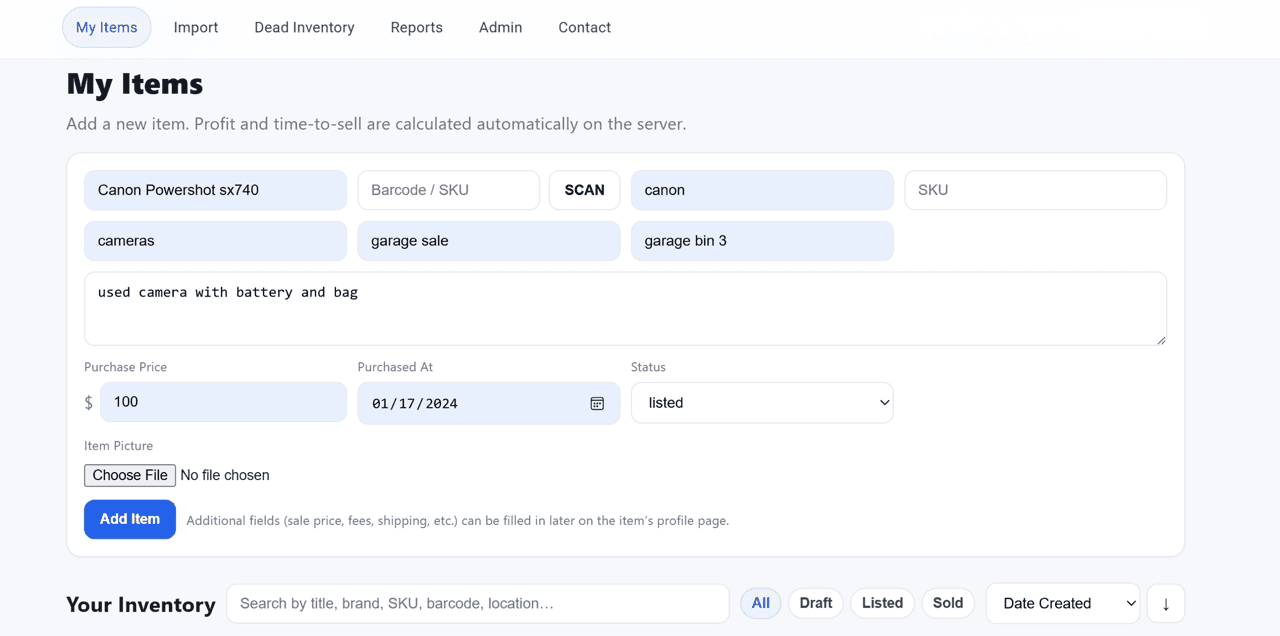Select the Draft filter pill

coord(815,602)
